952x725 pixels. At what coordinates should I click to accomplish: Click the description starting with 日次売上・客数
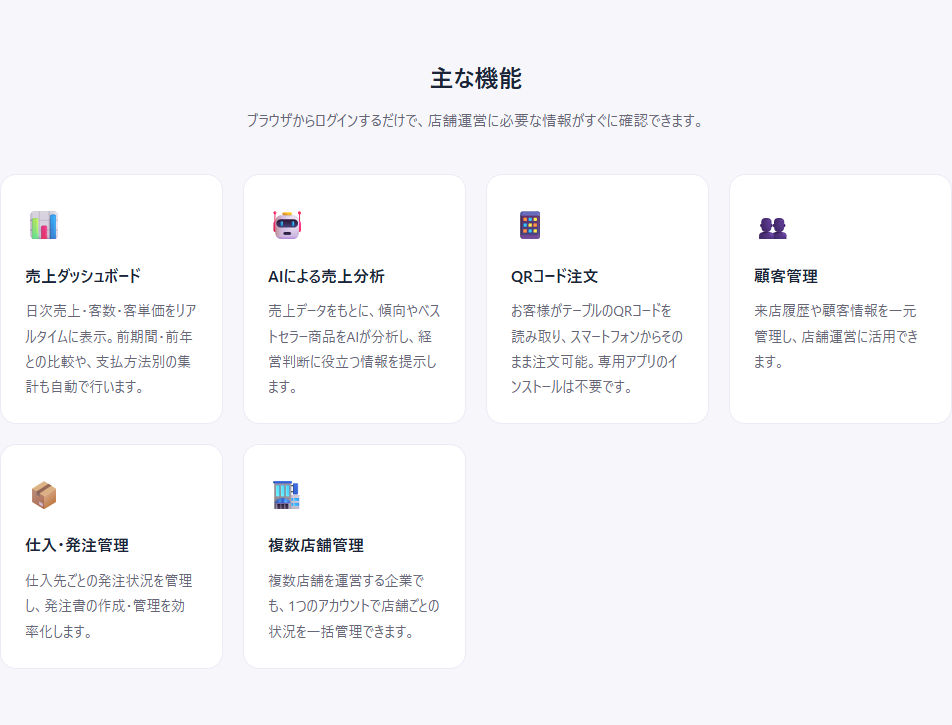[x=111, y=349]
